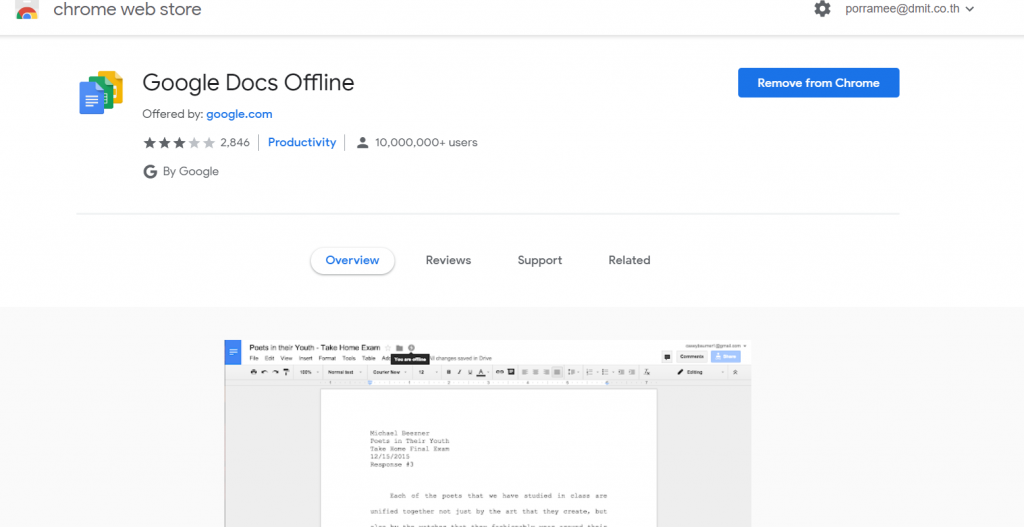
Task: Click the porramee@dmit.co.th account email
Action: (903, 9)
